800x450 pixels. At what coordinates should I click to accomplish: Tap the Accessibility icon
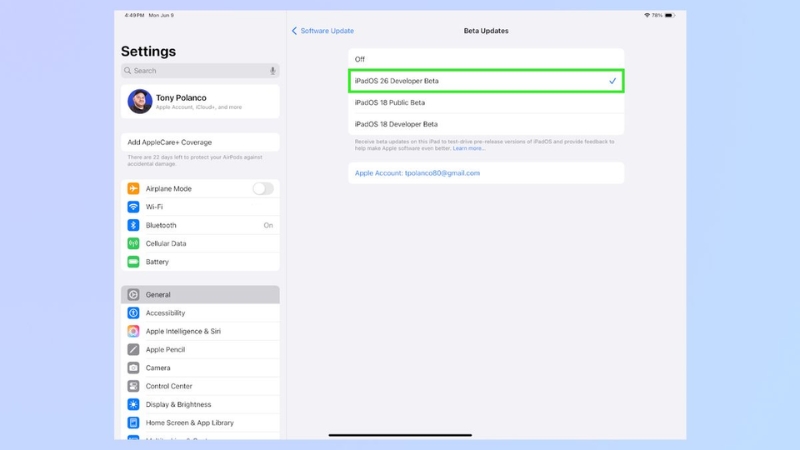pos(133,313)
